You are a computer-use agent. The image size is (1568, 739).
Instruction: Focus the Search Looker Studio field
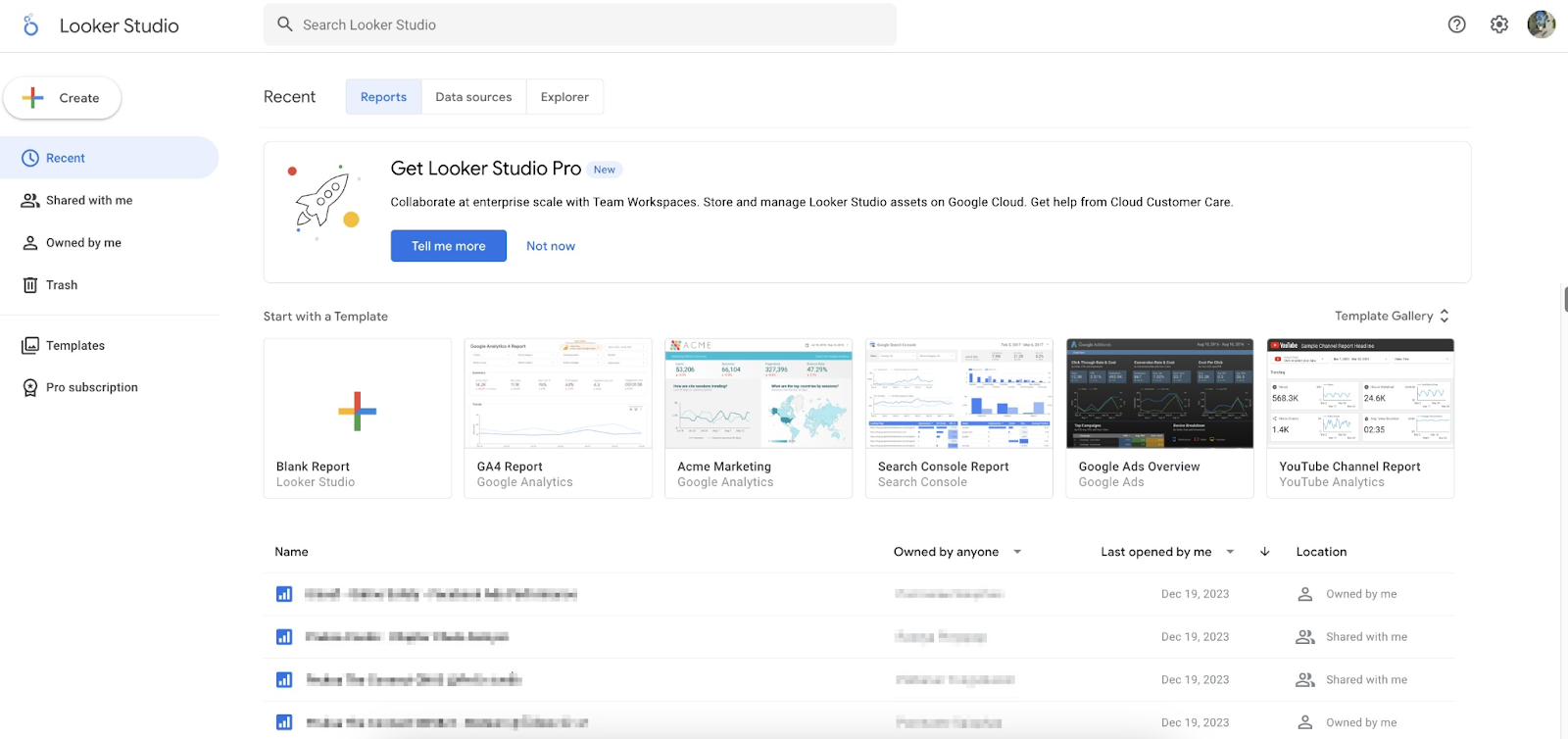(580, 25)
